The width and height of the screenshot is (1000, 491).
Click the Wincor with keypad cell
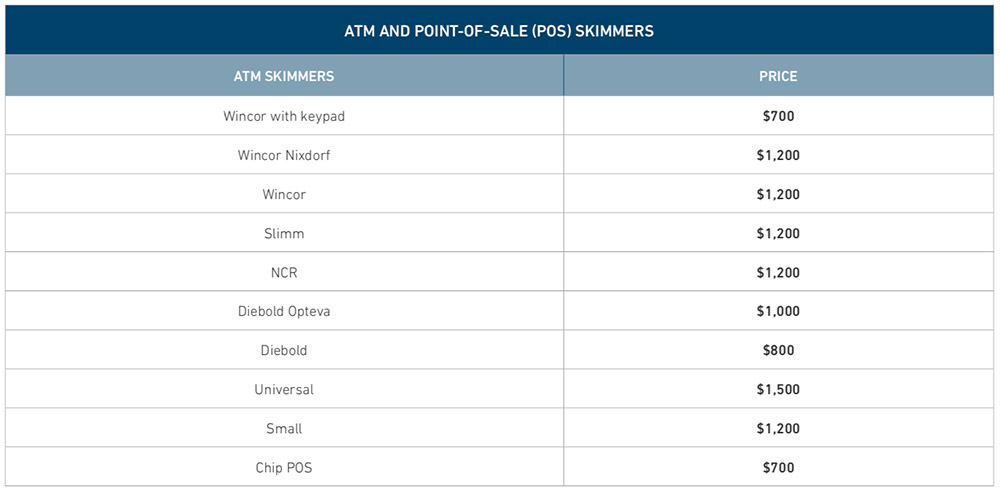coord(284,116)
